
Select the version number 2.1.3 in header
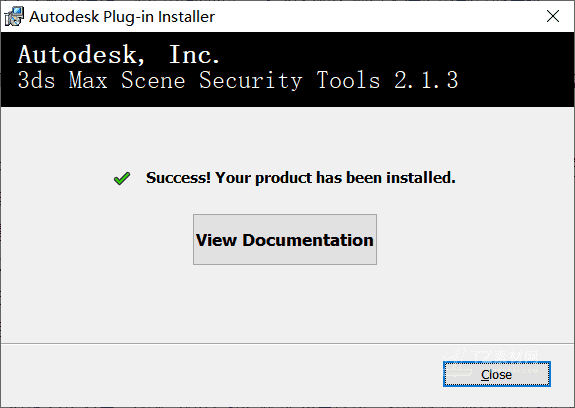tap(426, 80)
